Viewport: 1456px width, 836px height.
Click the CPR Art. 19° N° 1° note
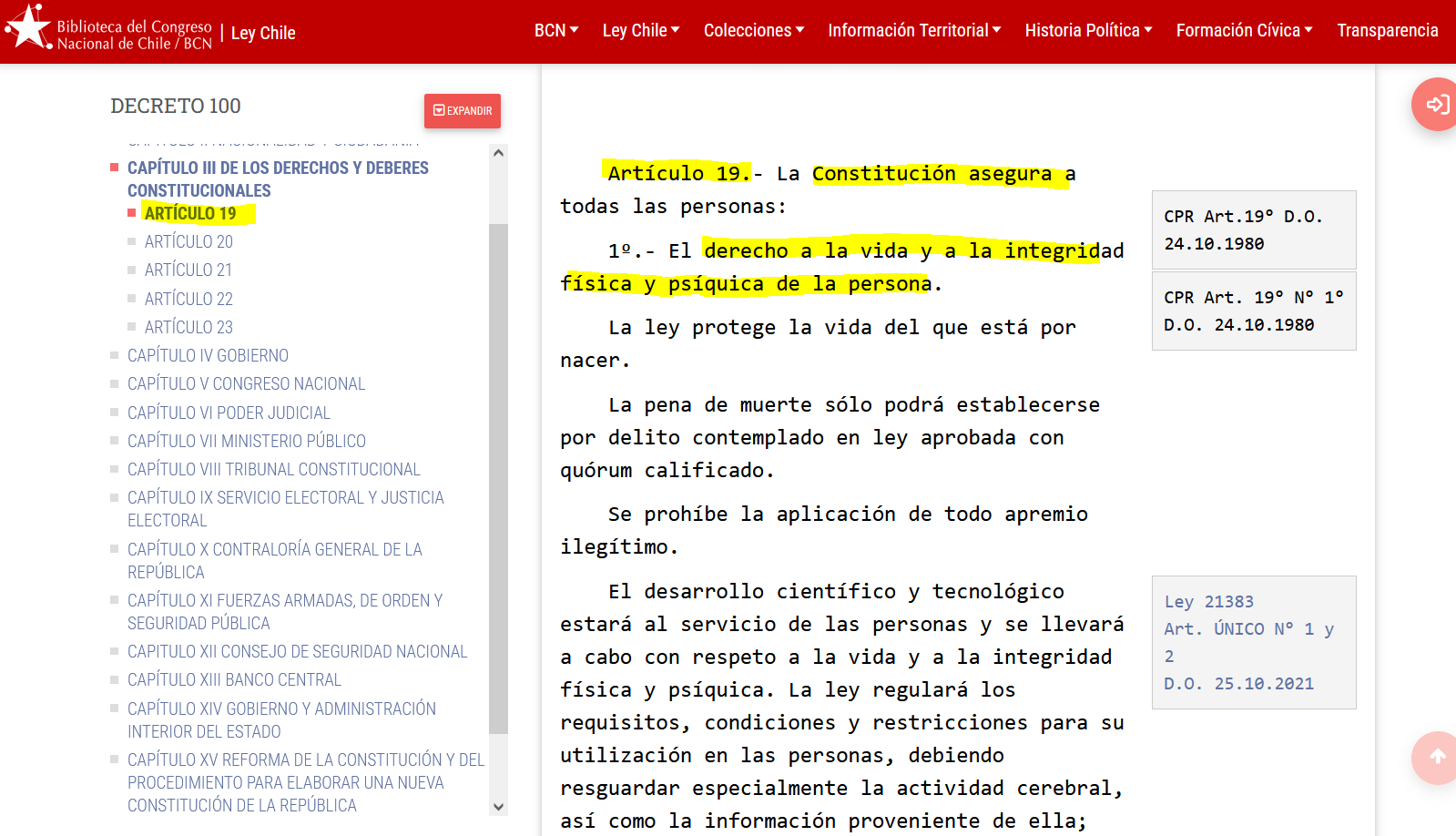tap(1254, 311)
